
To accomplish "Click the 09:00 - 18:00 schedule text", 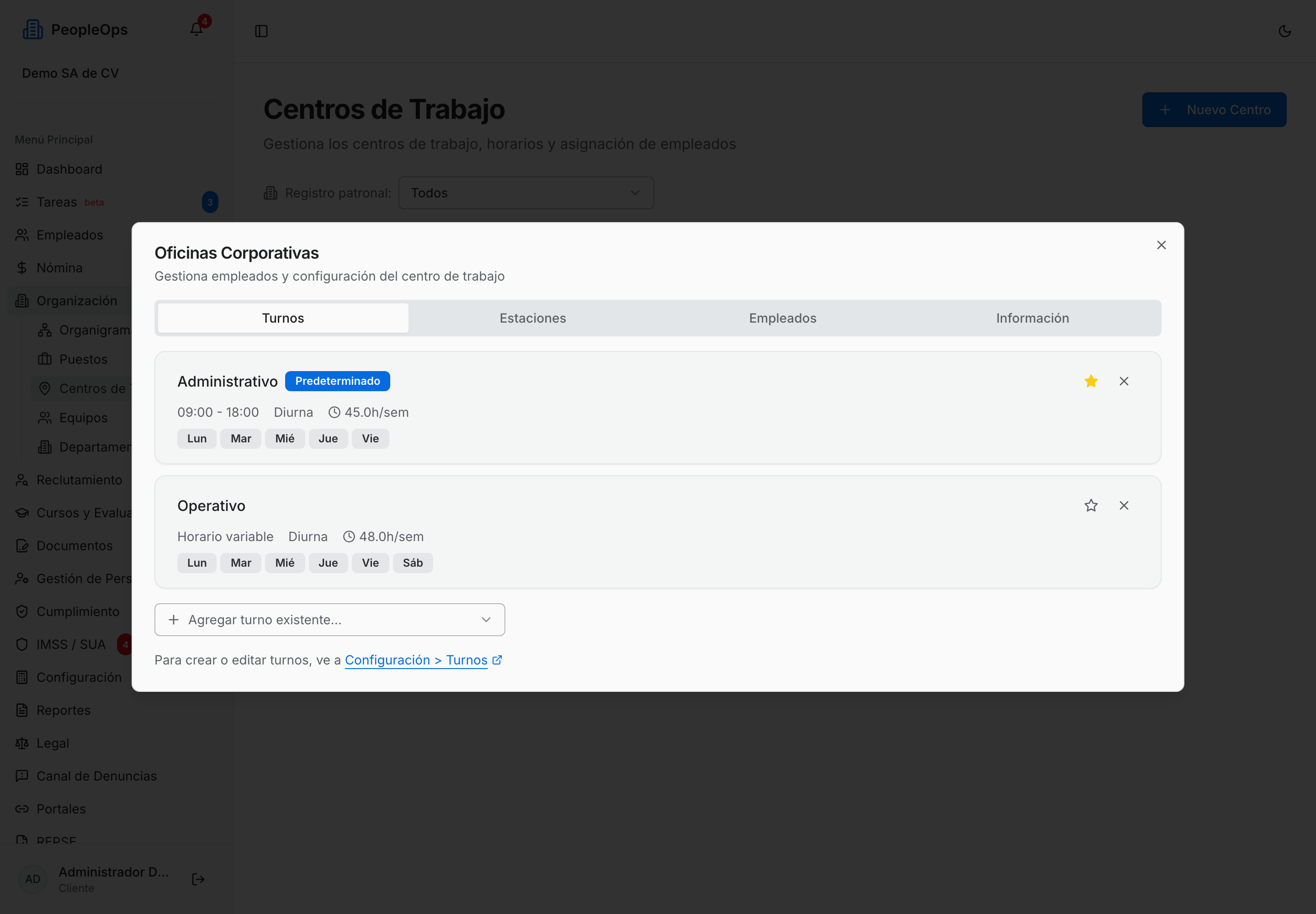I will 218,413.
